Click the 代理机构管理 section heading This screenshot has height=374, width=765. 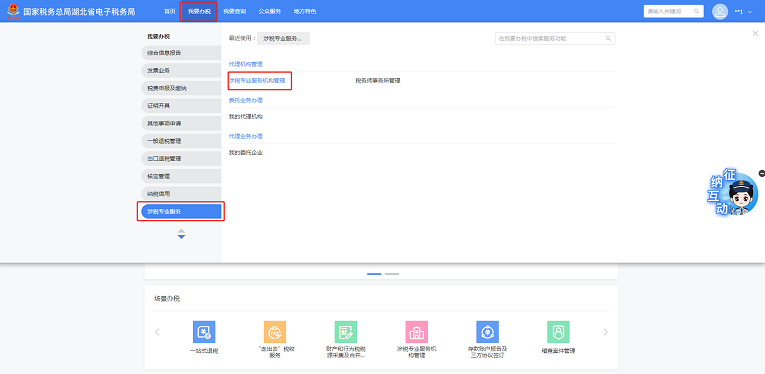(x=246, y=64)
